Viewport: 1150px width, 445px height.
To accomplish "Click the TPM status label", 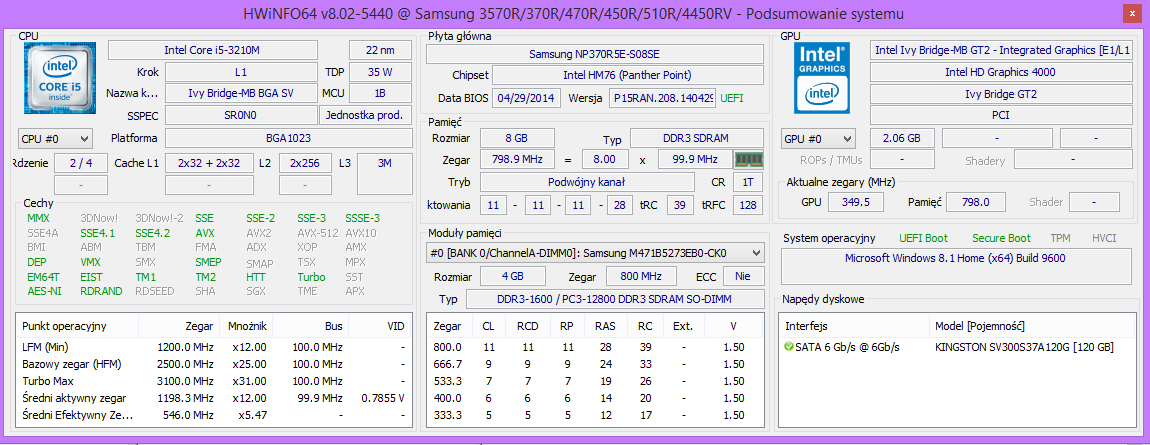I will pyautogui.click(x=1060, y=238).
